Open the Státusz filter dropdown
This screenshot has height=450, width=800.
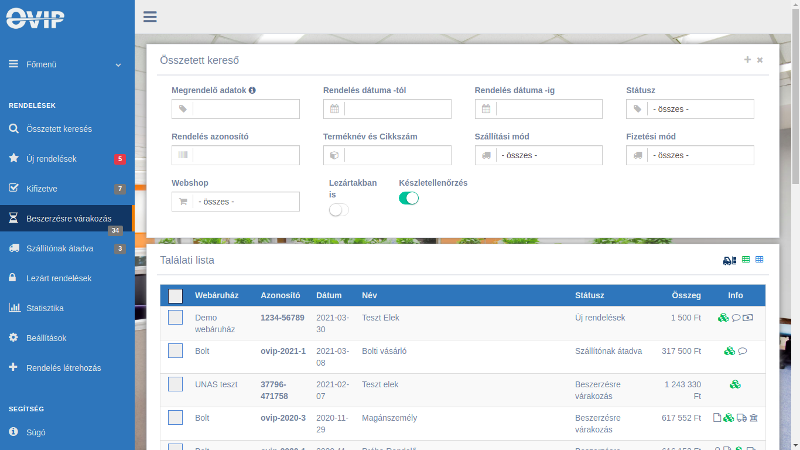click(x=690, y=109)
